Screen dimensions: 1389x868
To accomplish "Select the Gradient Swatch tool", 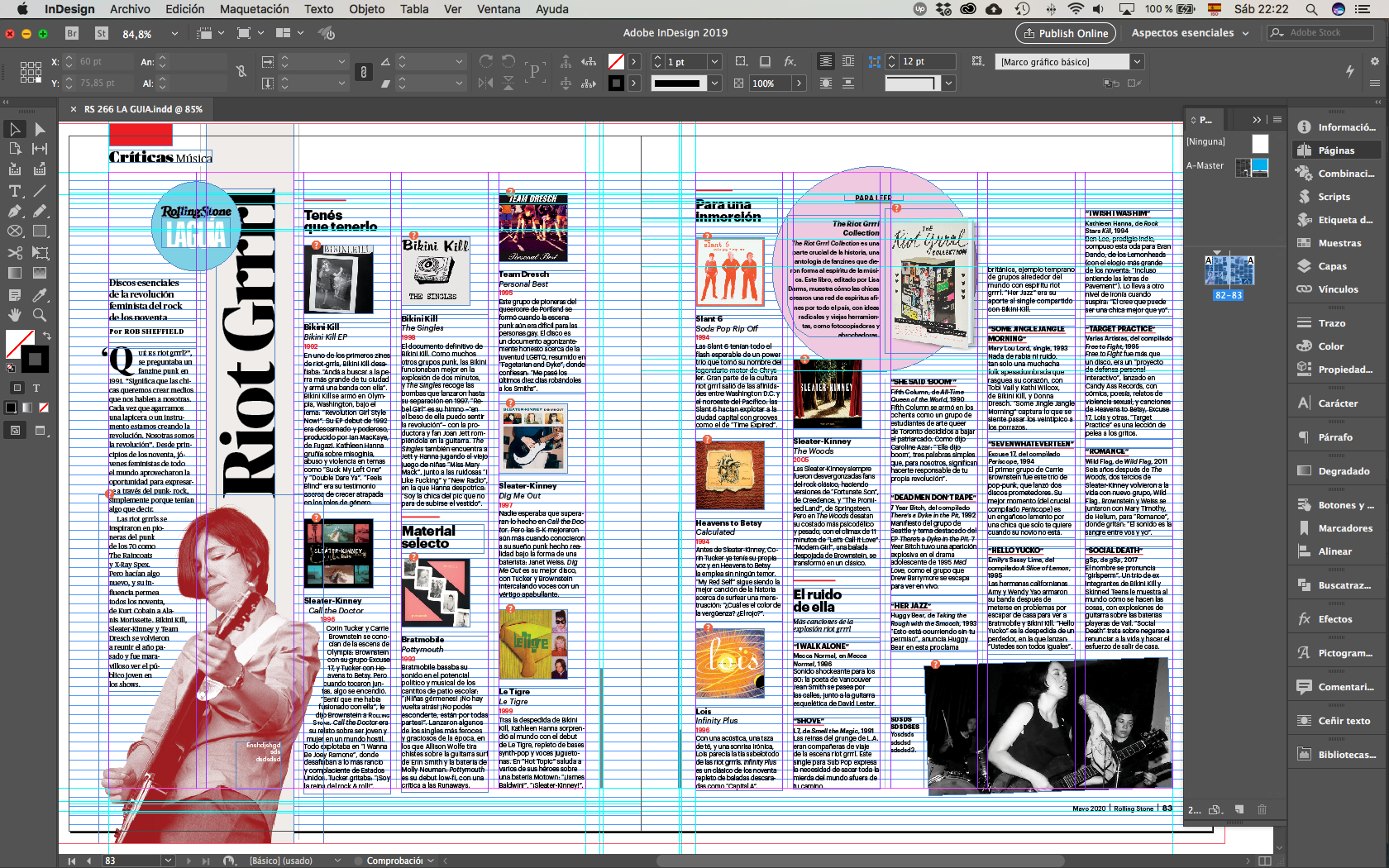I will coord(15,273).
